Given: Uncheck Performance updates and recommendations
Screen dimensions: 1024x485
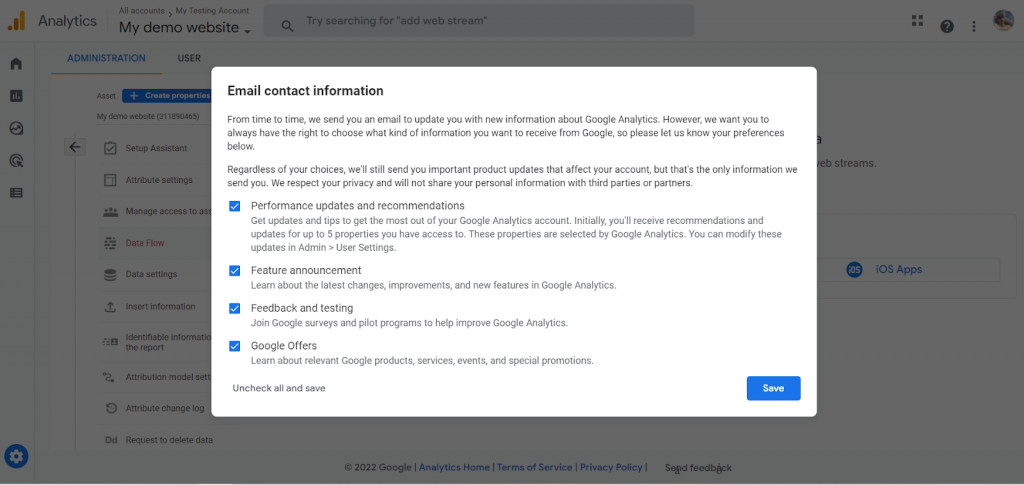Looking at the screenshot, I should pos(234,206).
